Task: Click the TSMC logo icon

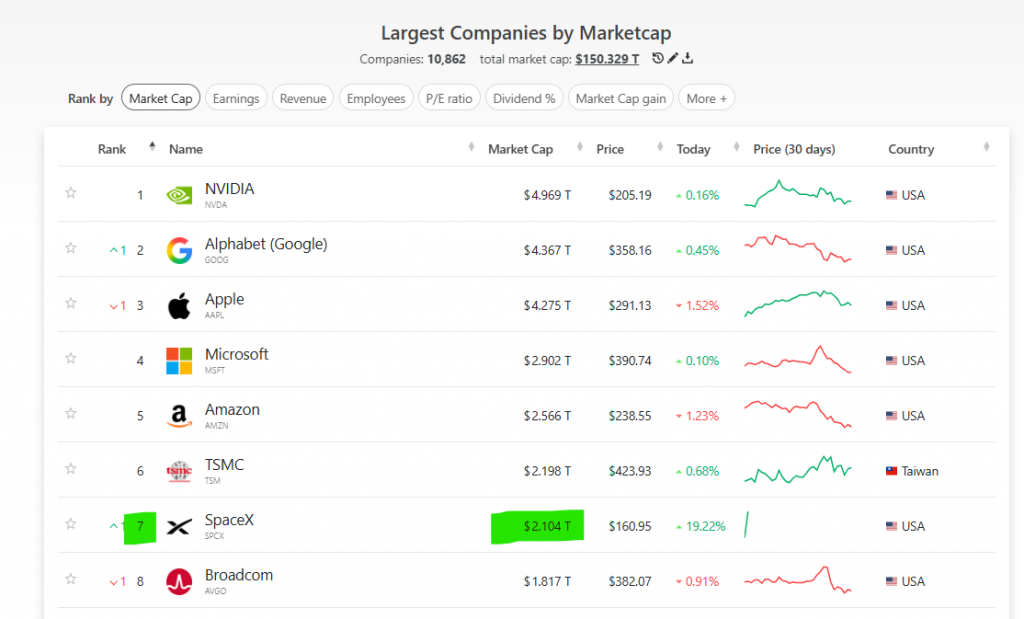Action: click(x=179, y=471)
